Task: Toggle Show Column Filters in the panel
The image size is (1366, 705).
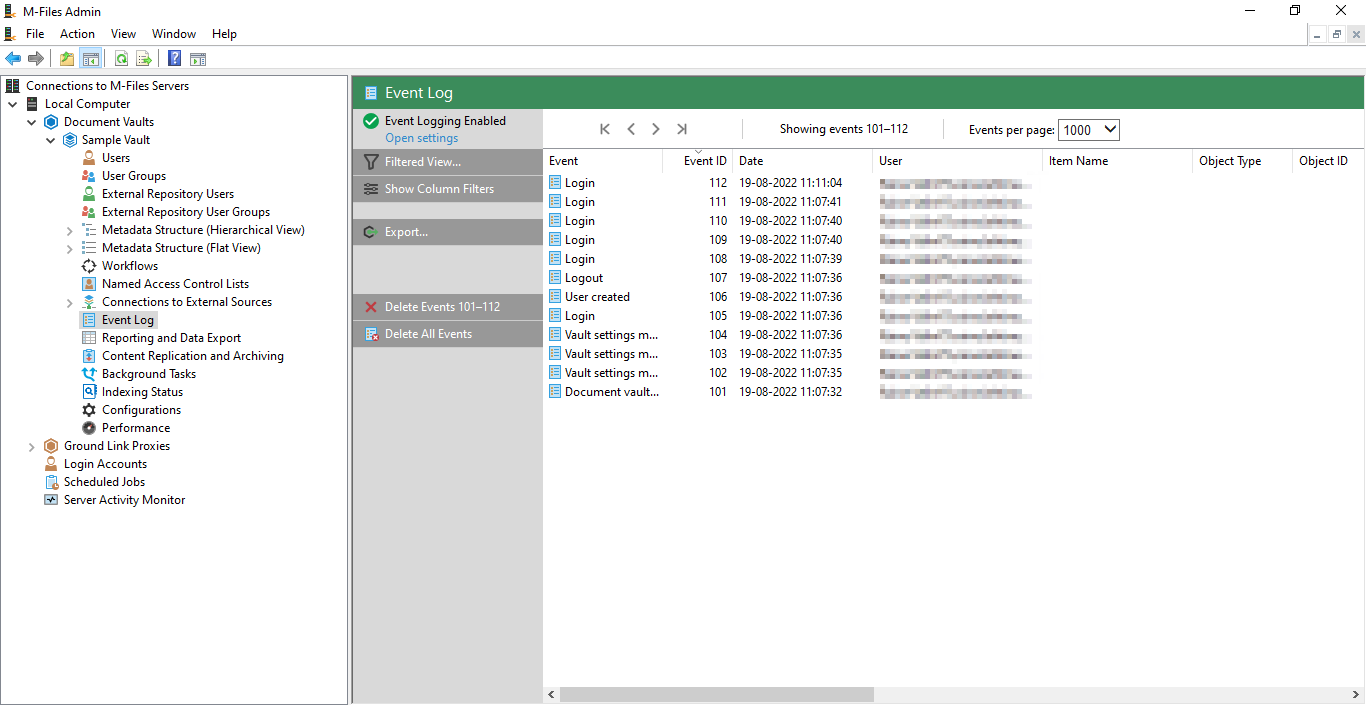Action: coord(439,189)
